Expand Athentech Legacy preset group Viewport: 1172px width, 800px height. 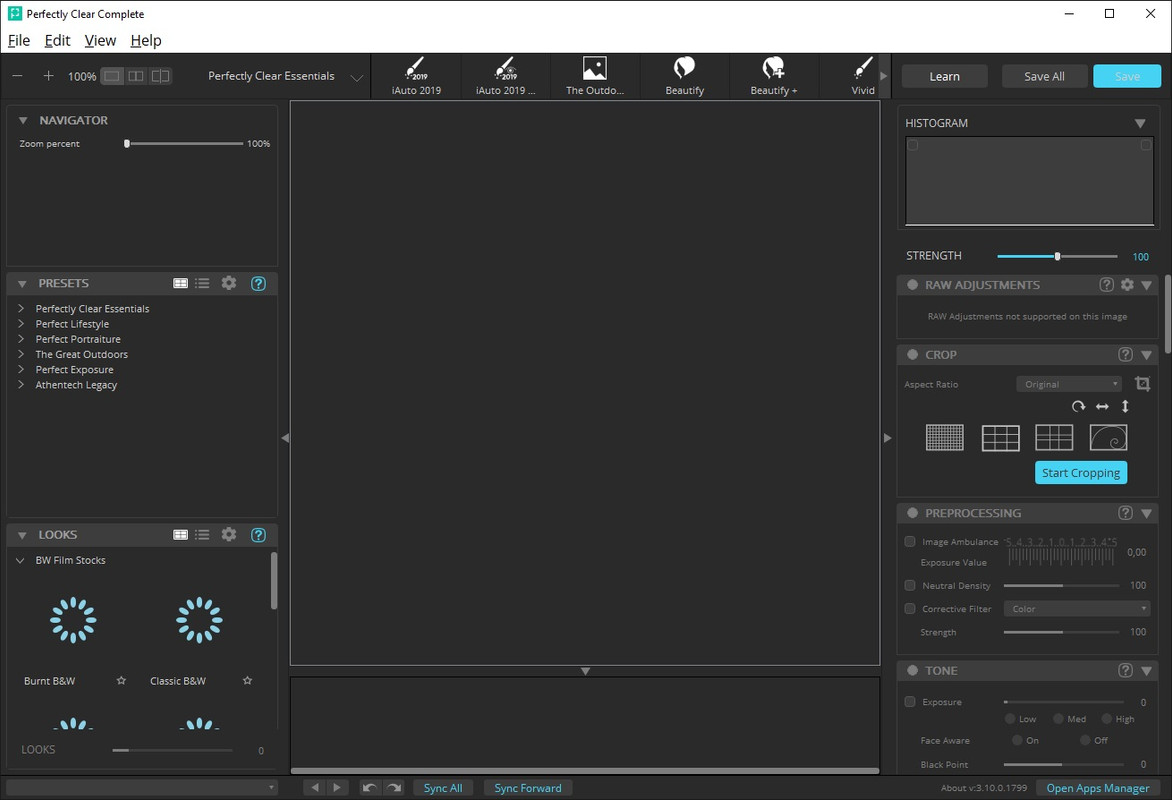point(21,385)
